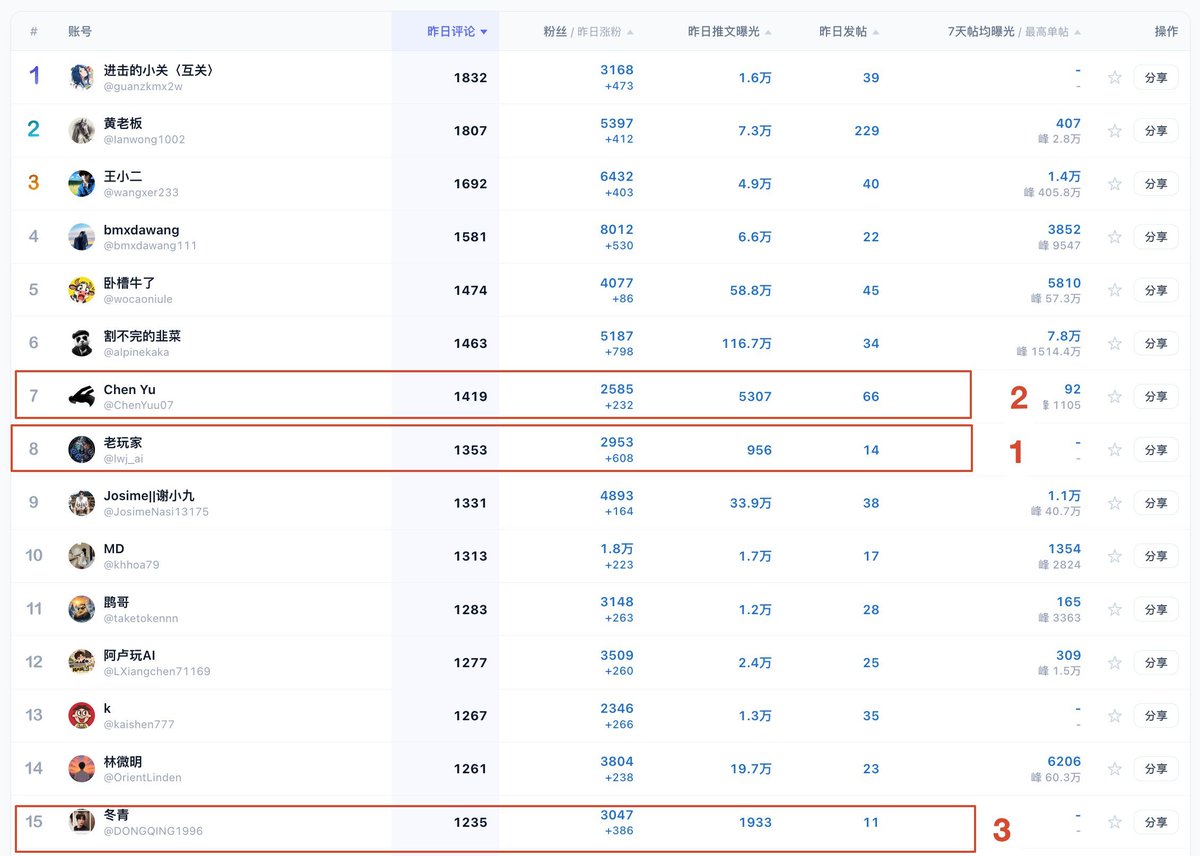Sort by the 昨日评论 column header
Viewport: 1200px width, 856px height.
(457, 32)
